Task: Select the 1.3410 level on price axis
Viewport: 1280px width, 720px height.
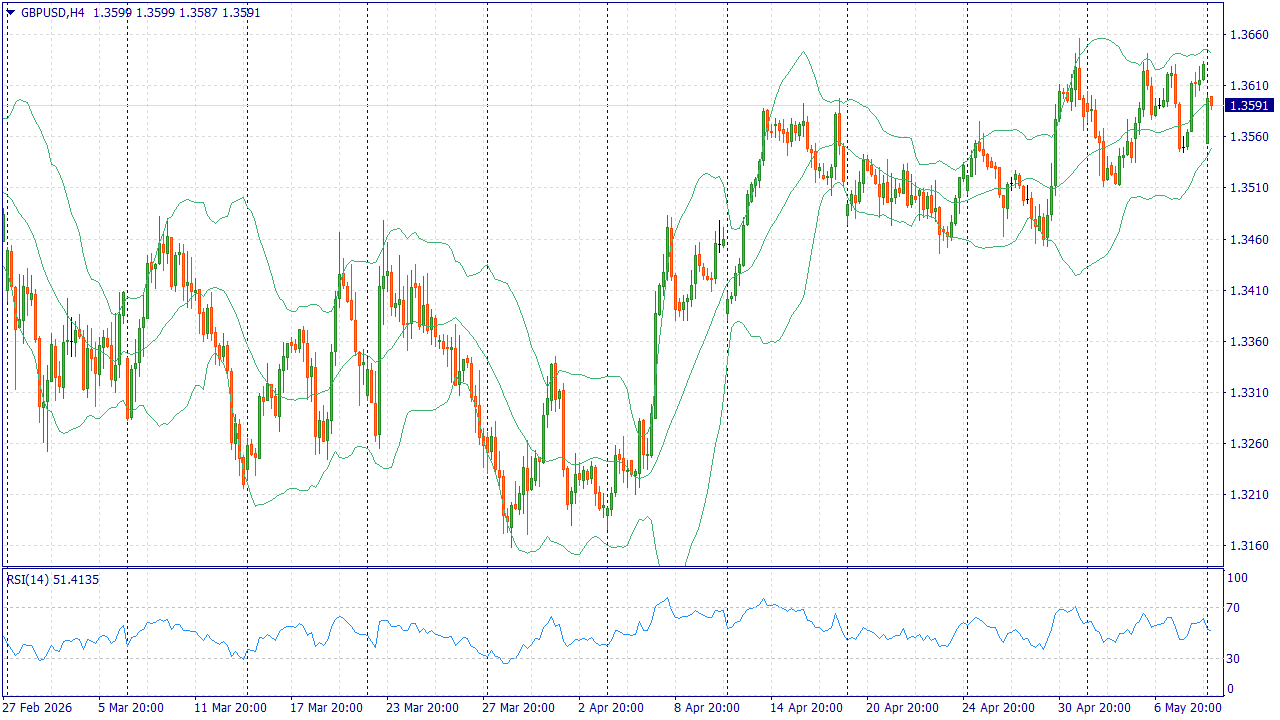Action: [x=1249, y=291]
